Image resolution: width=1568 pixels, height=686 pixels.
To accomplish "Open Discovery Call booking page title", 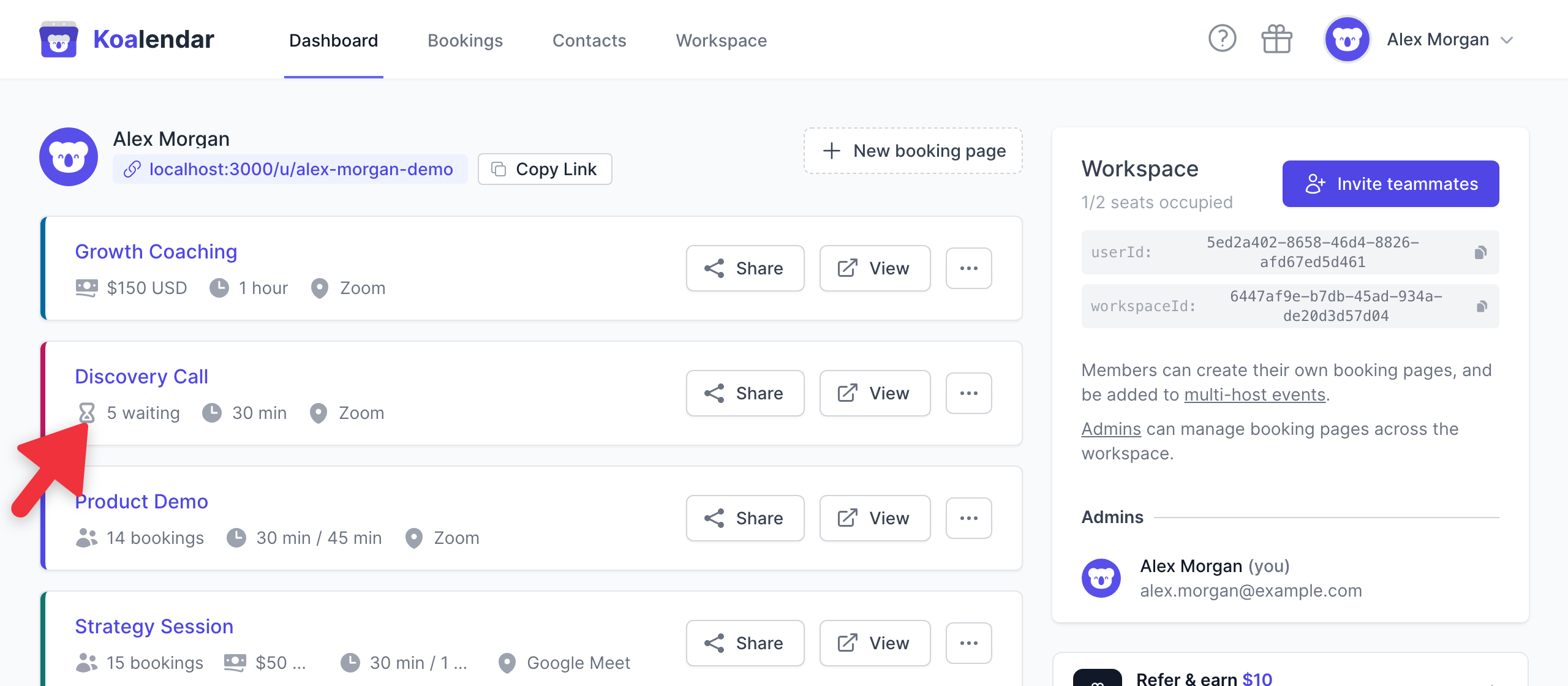I will (x=141, y=376).
